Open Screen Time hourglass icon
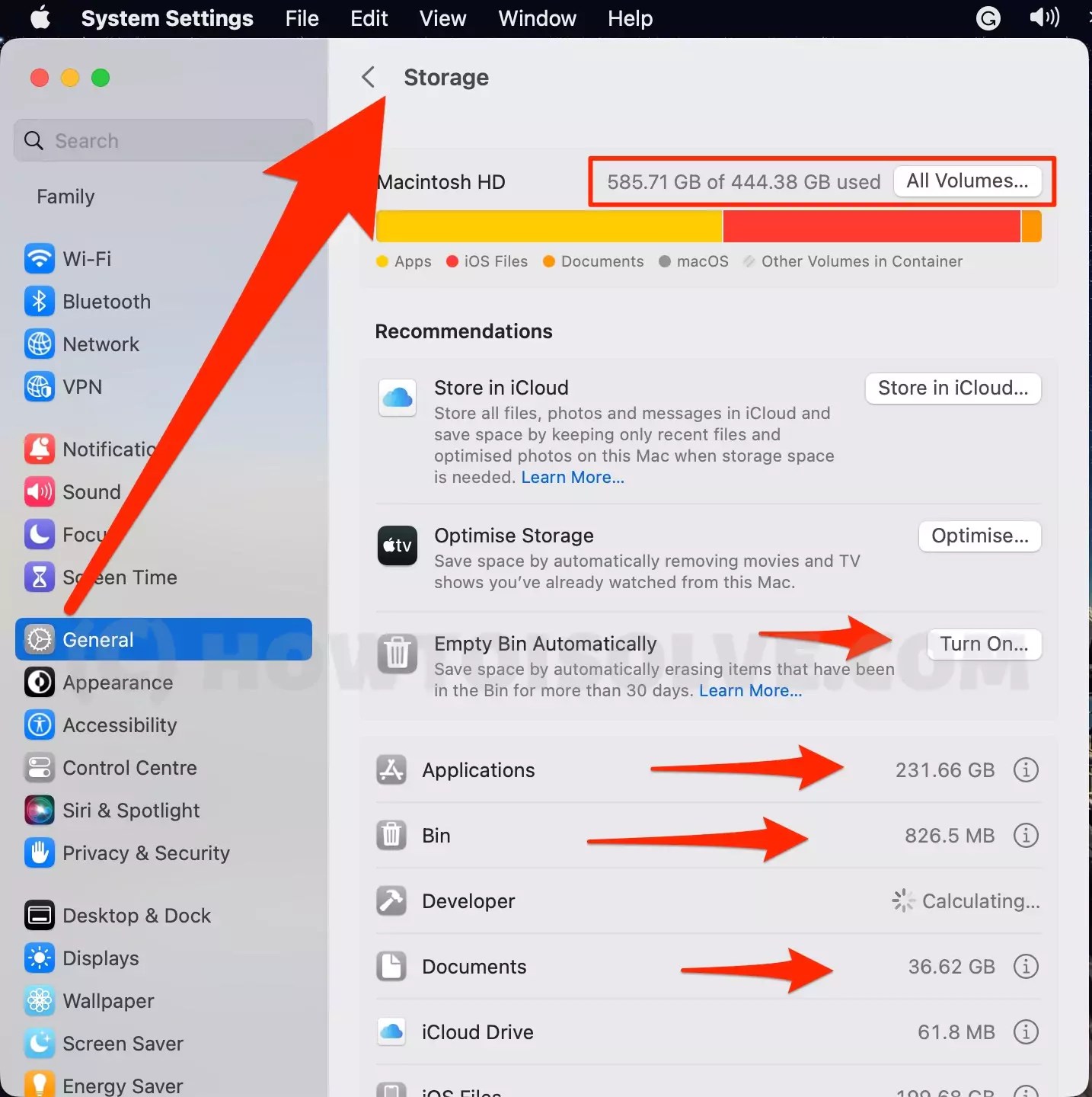1092x1097 pixels. tap(39, 577)
